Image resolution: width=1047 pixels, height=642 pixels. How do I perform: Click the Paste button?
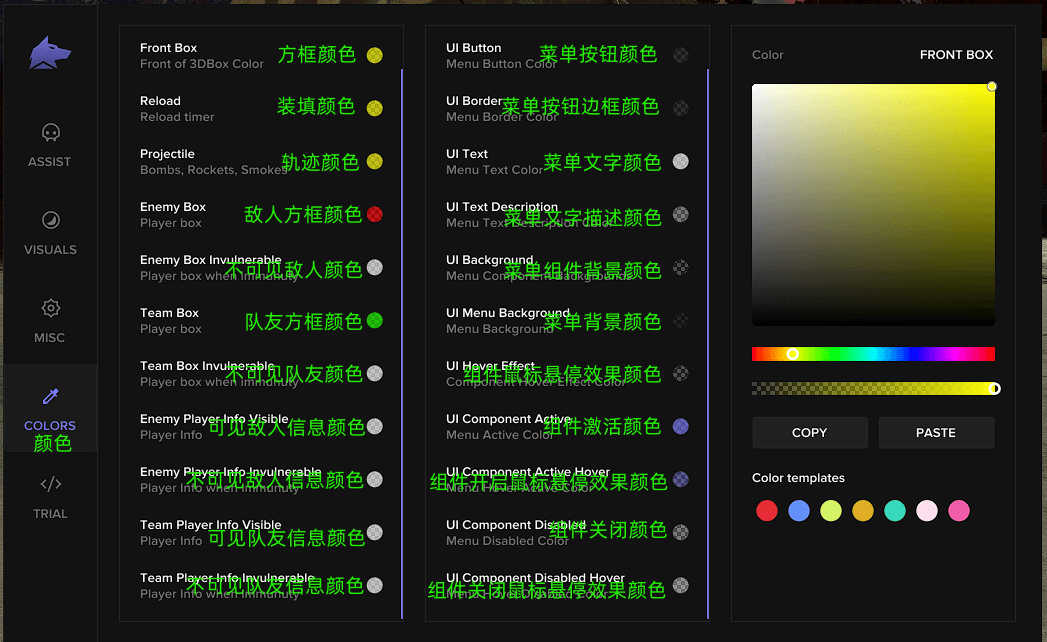click(936, 433)
